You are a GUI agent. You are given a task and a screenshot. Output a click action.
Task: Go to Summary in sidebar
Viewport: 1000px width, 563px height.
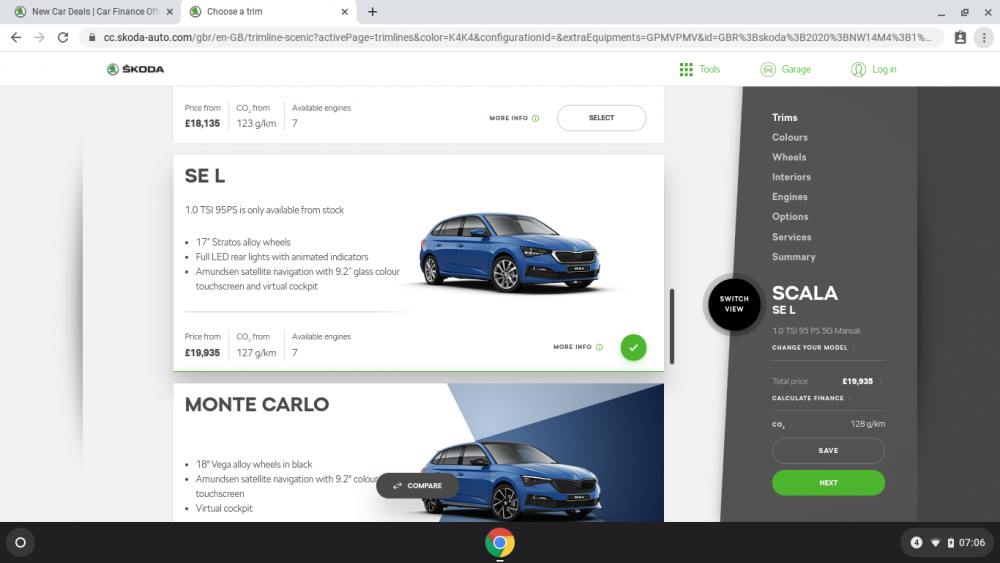[793, 256]
